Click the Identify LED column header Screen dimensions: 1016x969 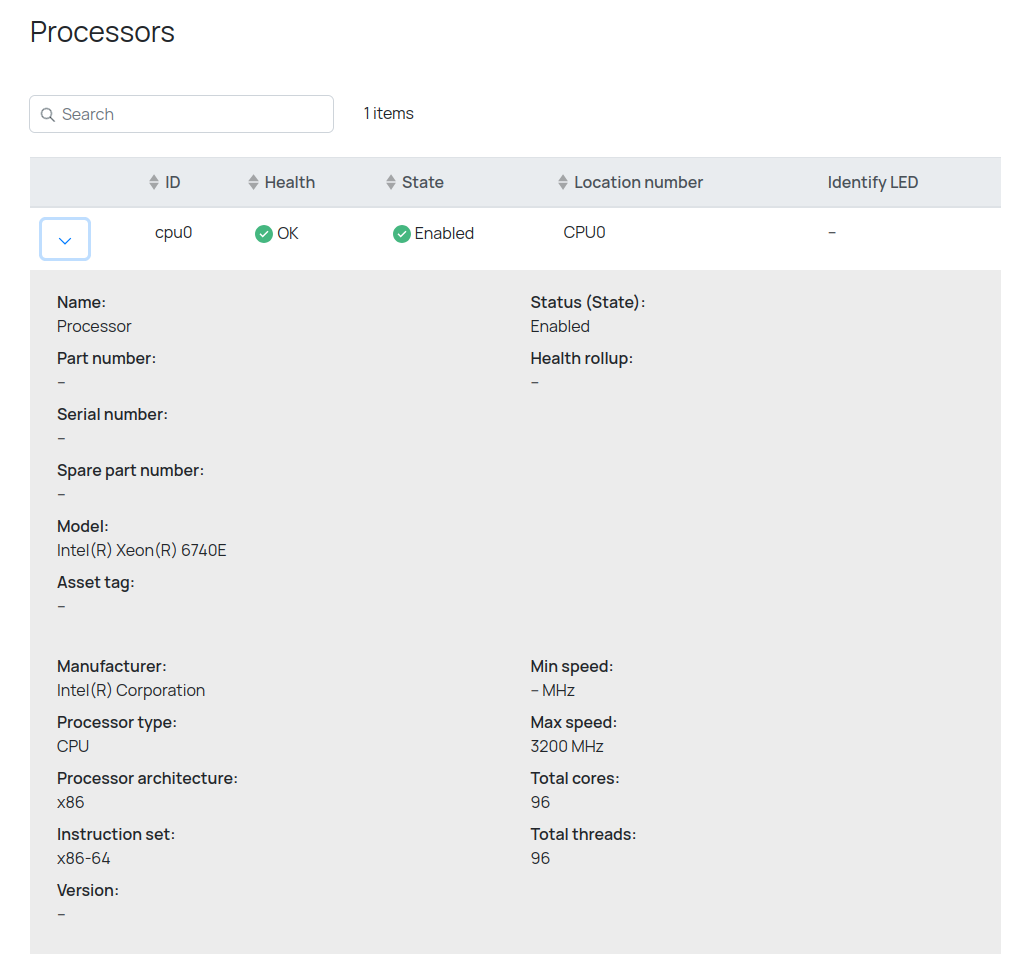[872, 183]
